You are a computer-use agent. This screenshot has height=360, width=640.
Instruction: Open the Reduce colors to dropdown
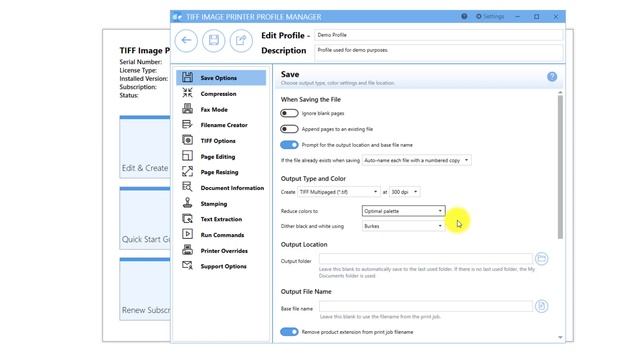click(403, 211)
